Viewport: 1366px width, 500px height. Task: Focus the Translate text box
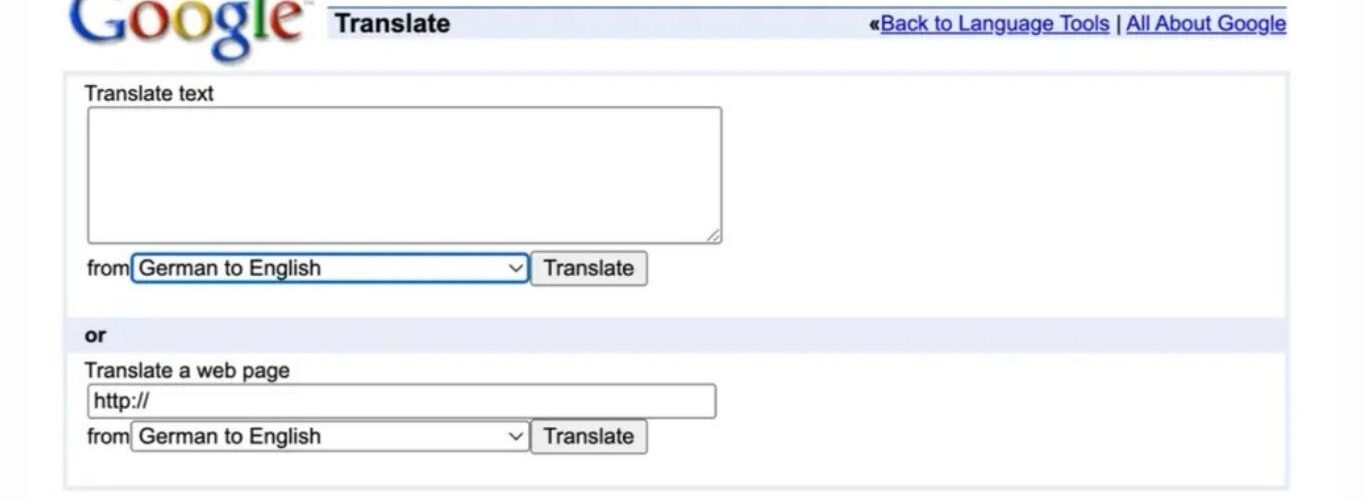(404, 175)
